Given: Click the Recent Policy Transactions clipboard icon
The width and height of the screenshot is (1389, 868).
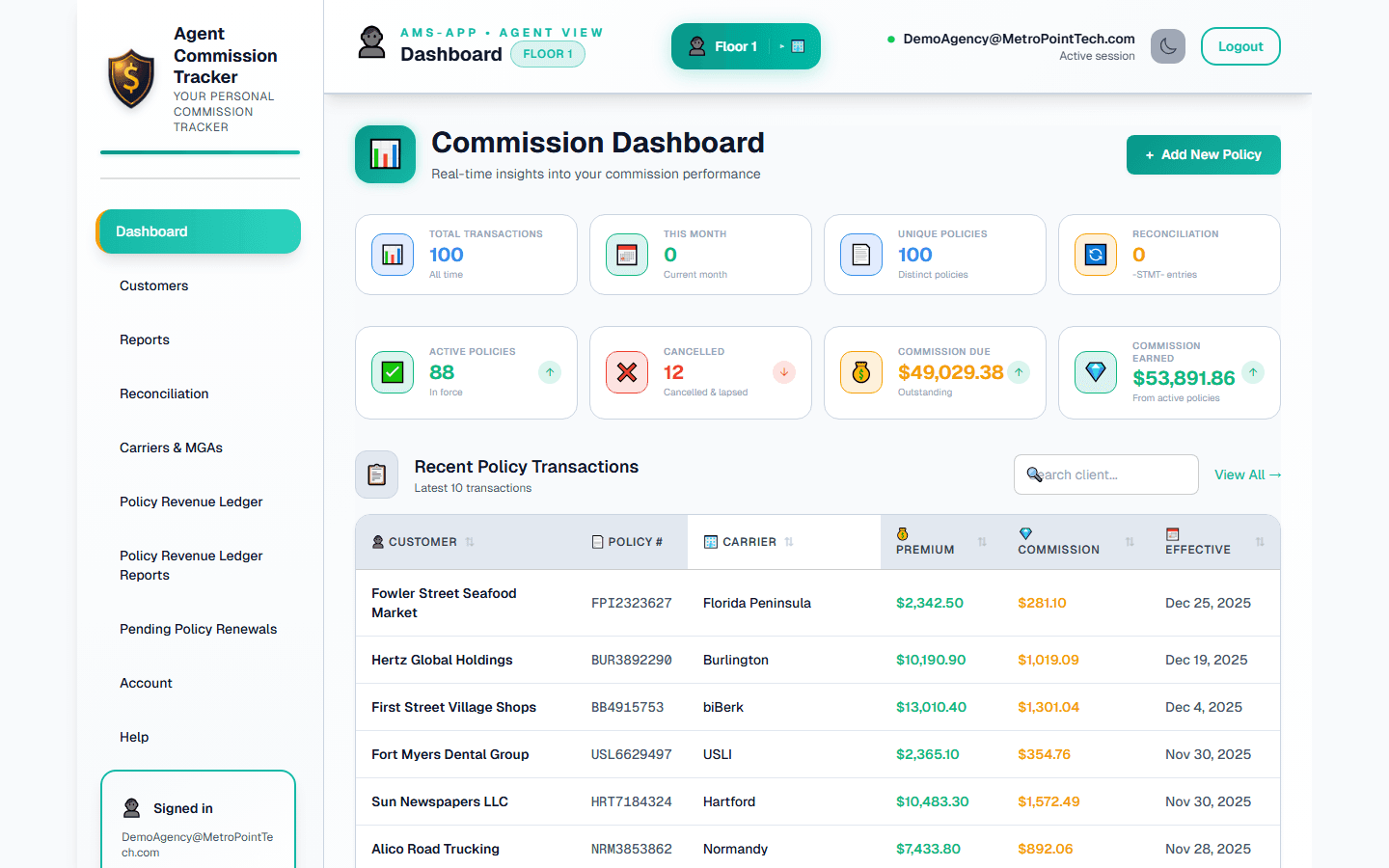Looking at the screenshot, I should coord(376,474).
